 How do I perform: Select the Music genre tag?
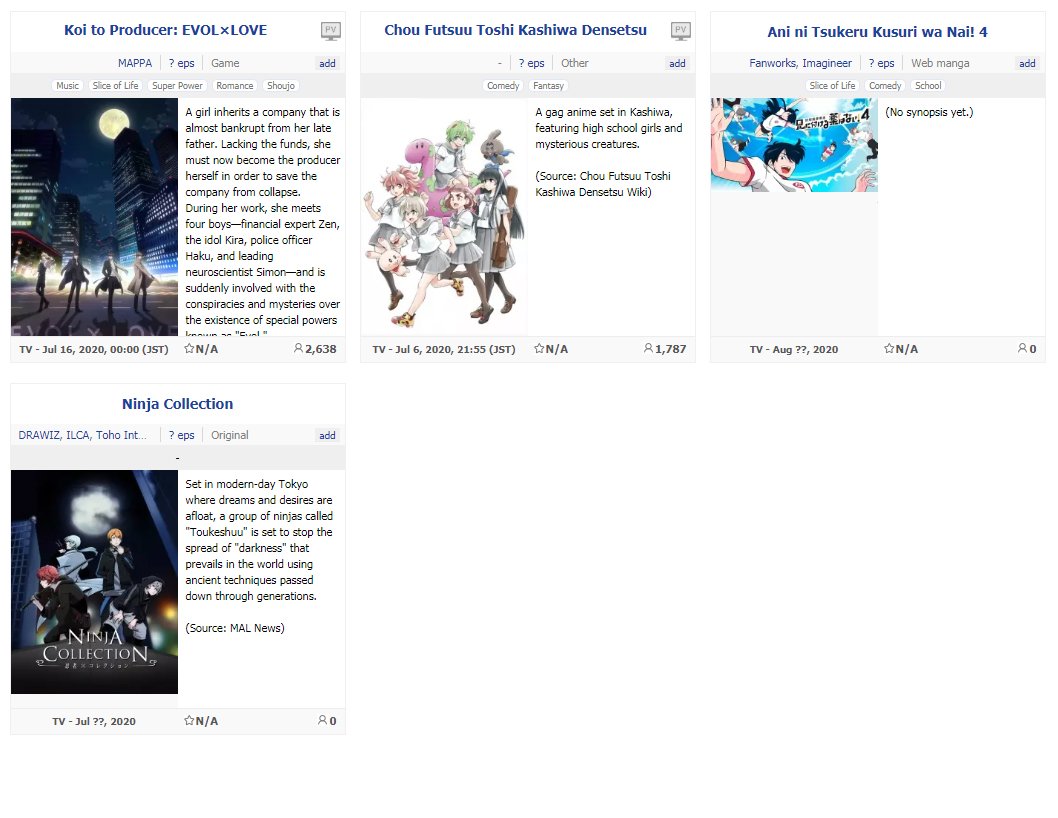pos(67,86)
